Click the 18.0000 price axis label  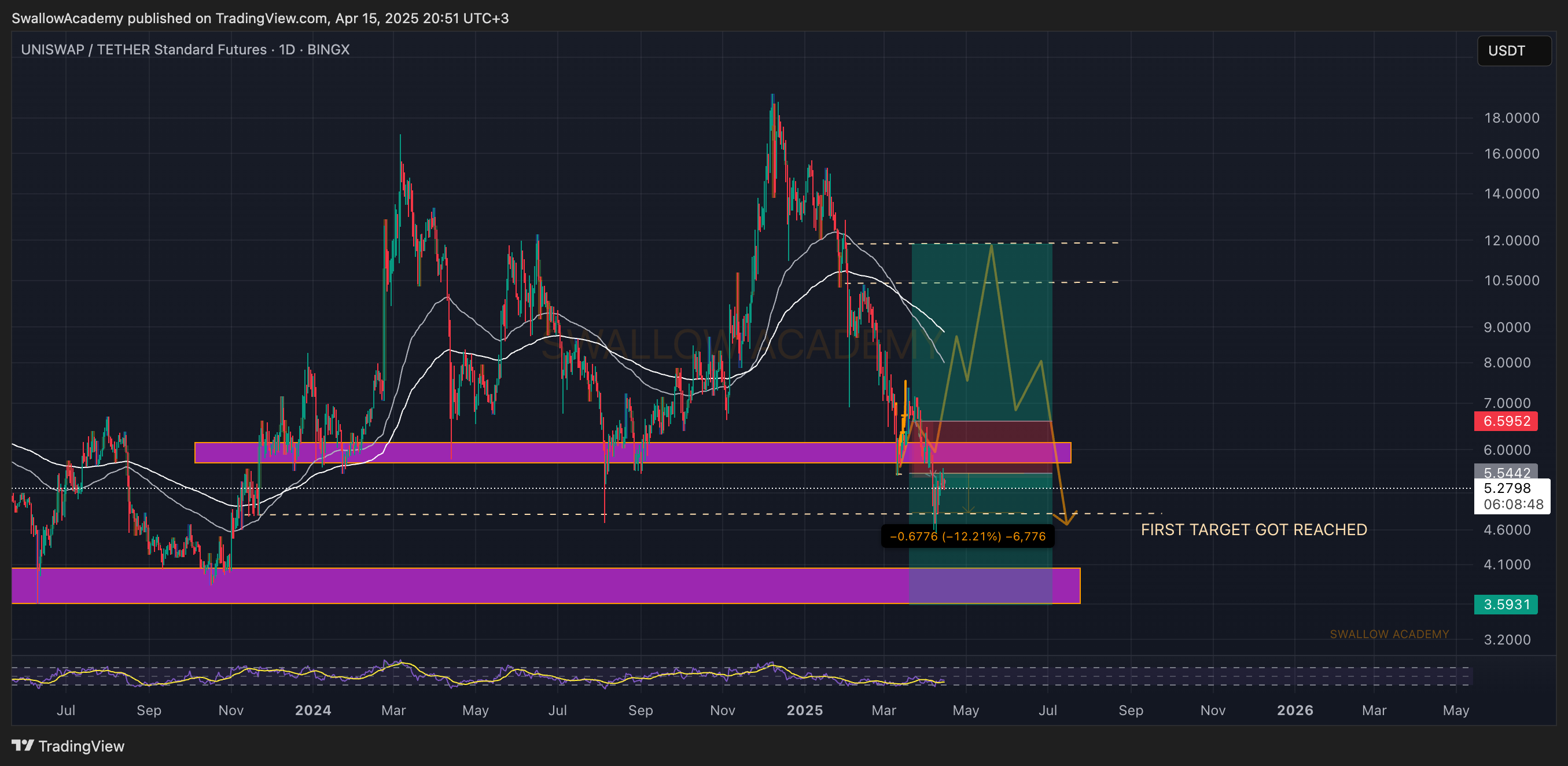(1511, 118)
